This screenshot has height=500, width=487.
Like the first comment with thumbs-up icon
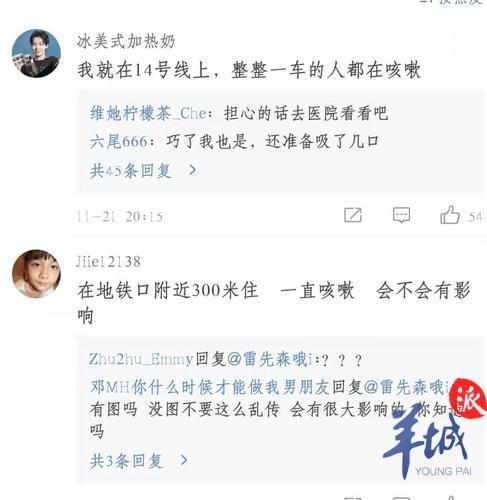[450, 214]
